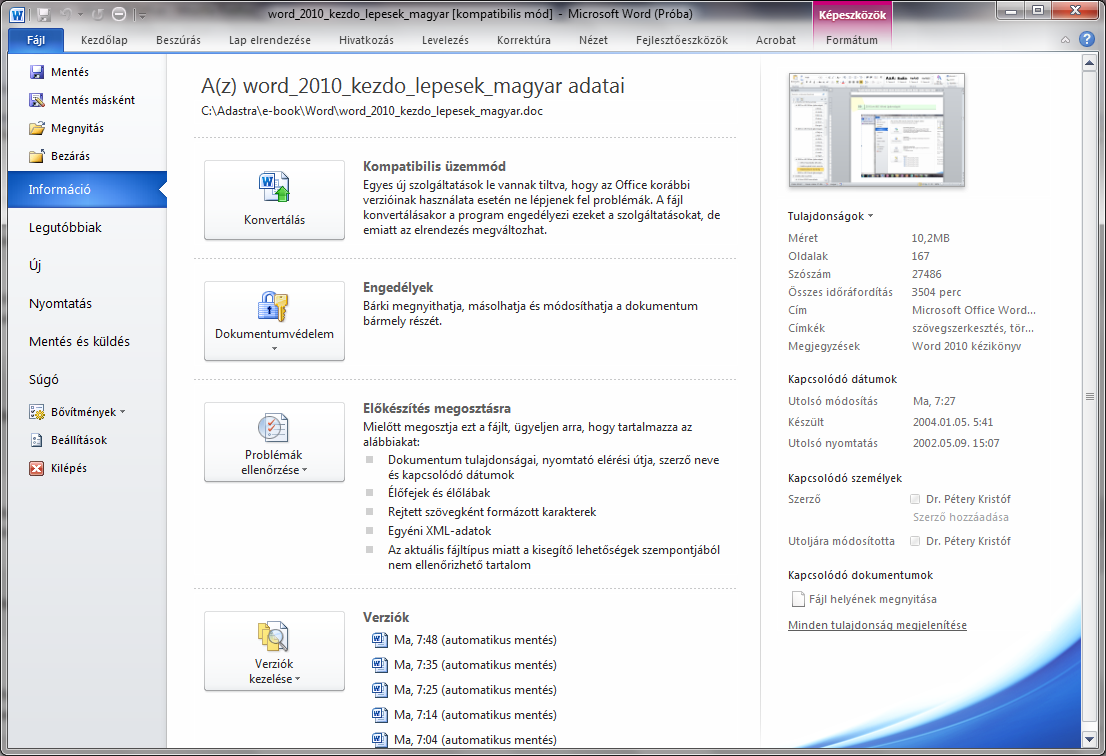Switch to the Lap elrendezése tab
Image resolution: width=1106 pixels, height=756 pixels.
pyautogui.click(x=269, y=40)
